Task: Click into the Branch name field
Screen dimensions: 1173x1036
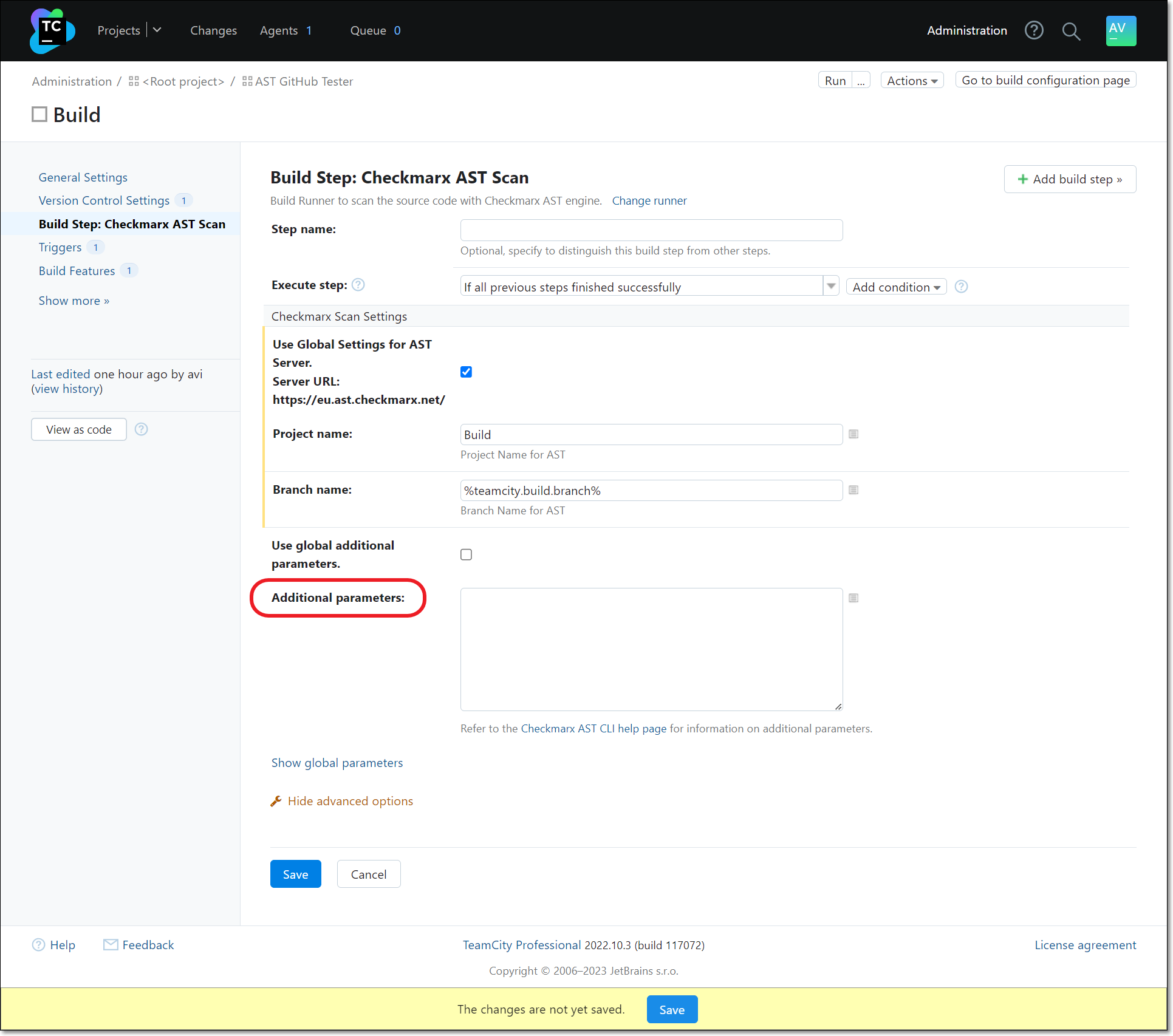Action: coord(651,490)
